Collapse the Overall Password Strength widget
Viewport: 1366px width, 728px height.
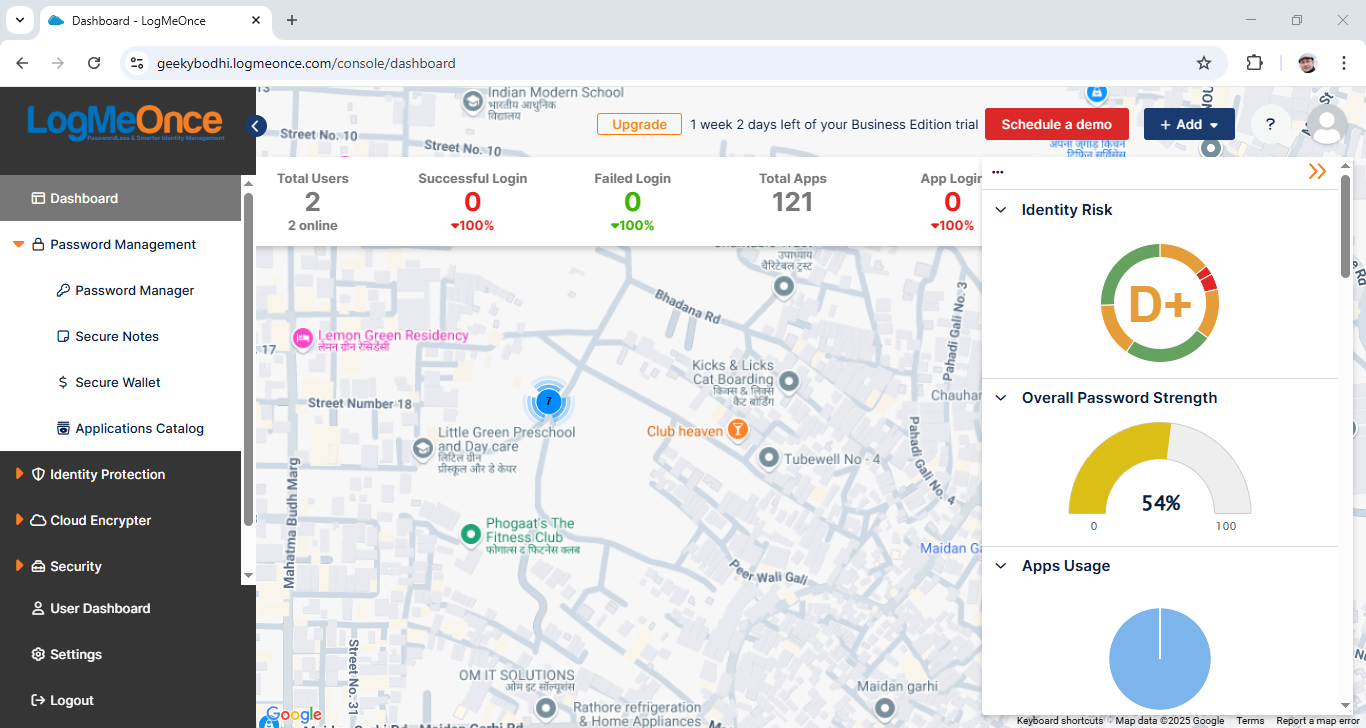pyautogui.click(x=1000, y=398)
